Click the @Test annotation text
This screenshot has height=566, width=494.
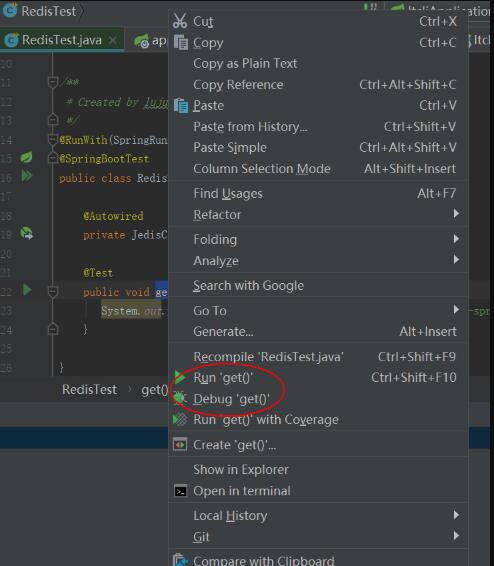[x=98, y=273]
